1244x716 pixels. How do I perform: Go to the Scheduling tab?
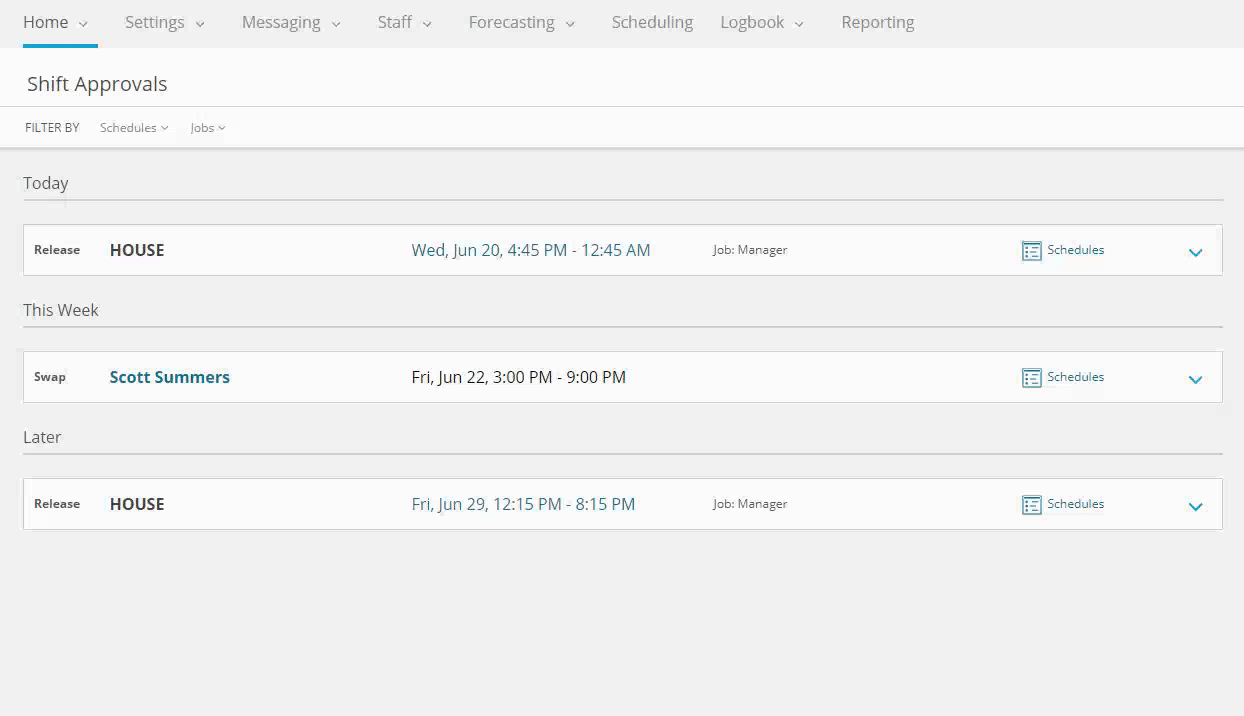[x=652, y=22]
